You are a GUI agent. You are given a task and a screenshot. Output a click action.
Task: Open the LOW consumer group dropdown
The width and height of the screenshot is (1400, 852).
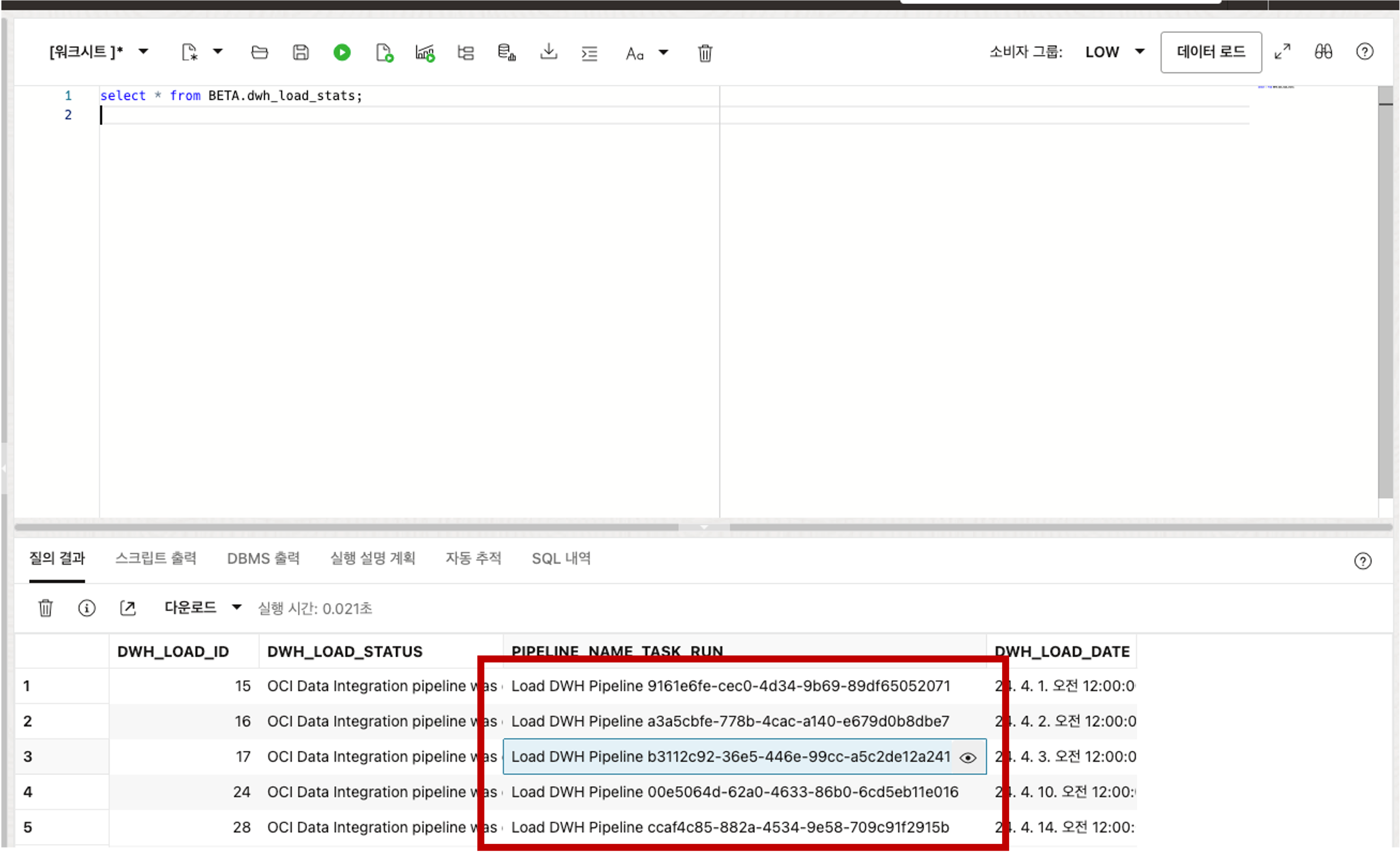click(1114, 52)
